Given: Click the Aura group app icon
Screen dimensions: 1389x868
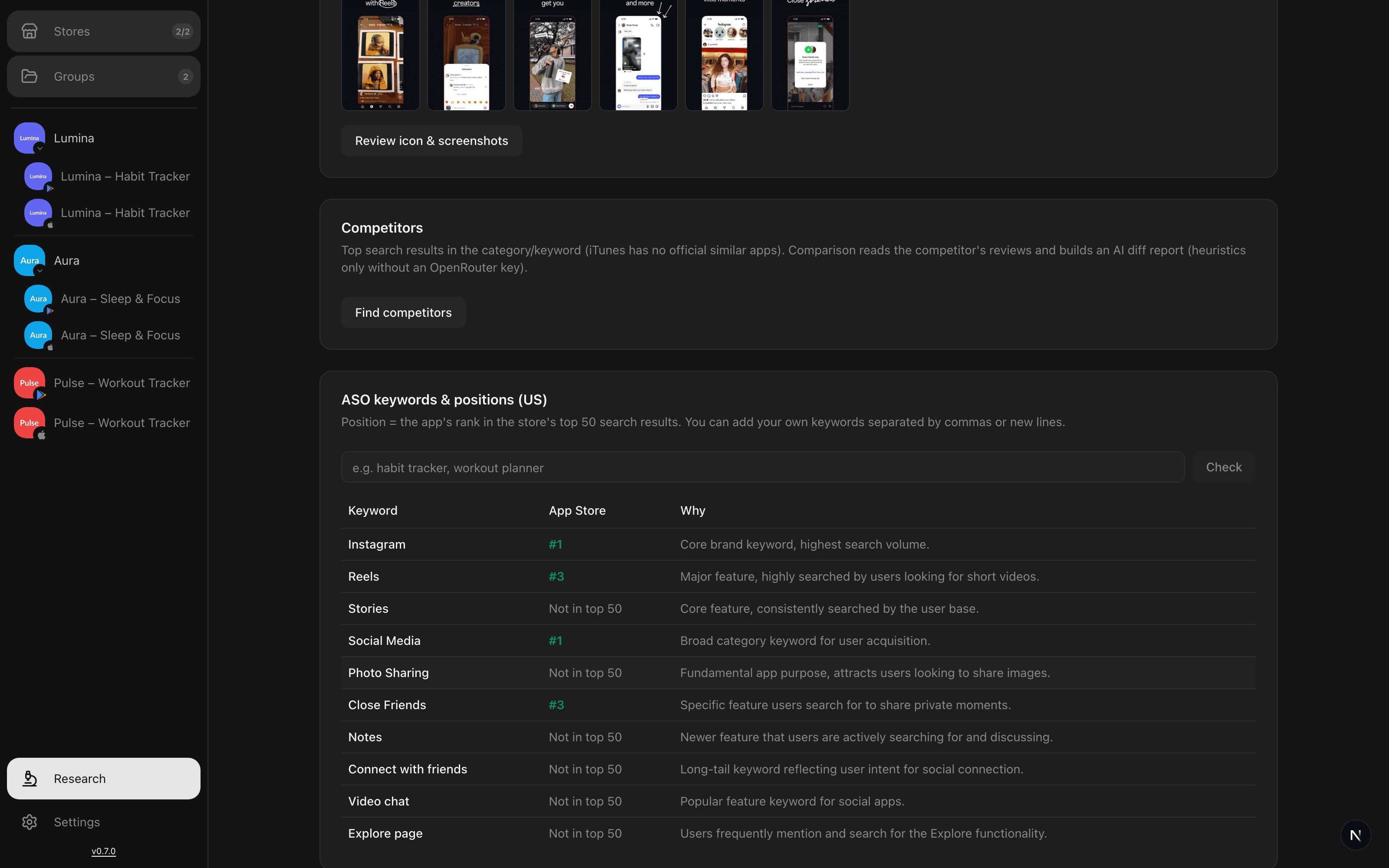Looking at the screenshot, I should point(29,260).
